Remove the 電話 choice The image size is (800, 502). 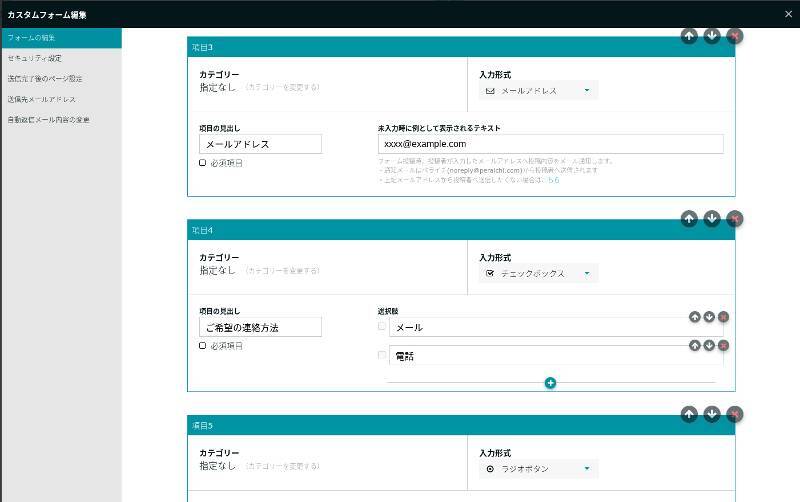click(x=723, y=346)
